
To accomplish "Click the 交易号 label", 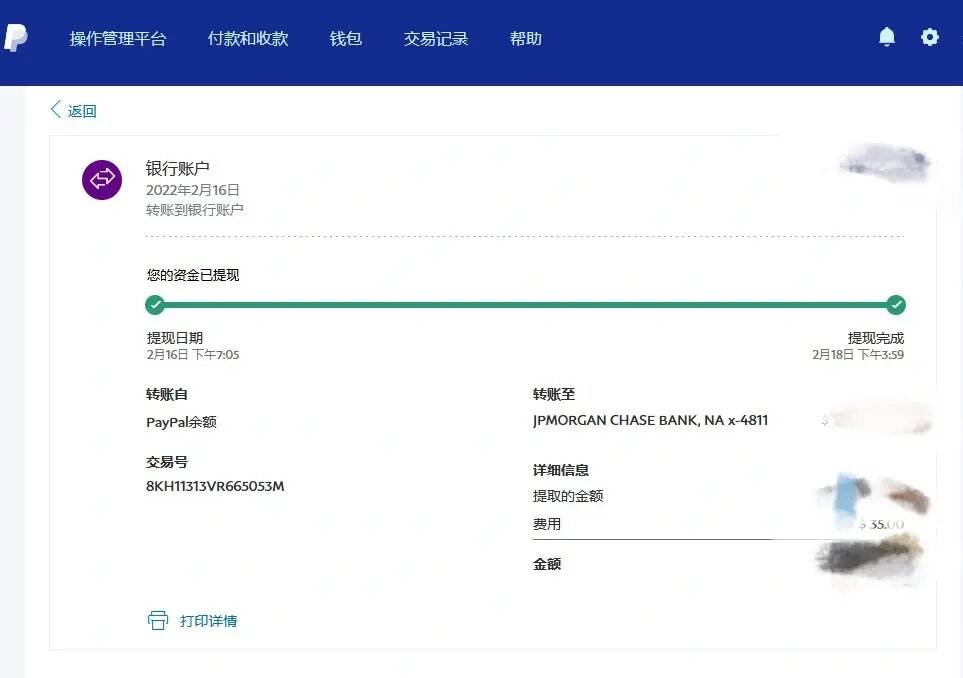I will coord(166,462).
